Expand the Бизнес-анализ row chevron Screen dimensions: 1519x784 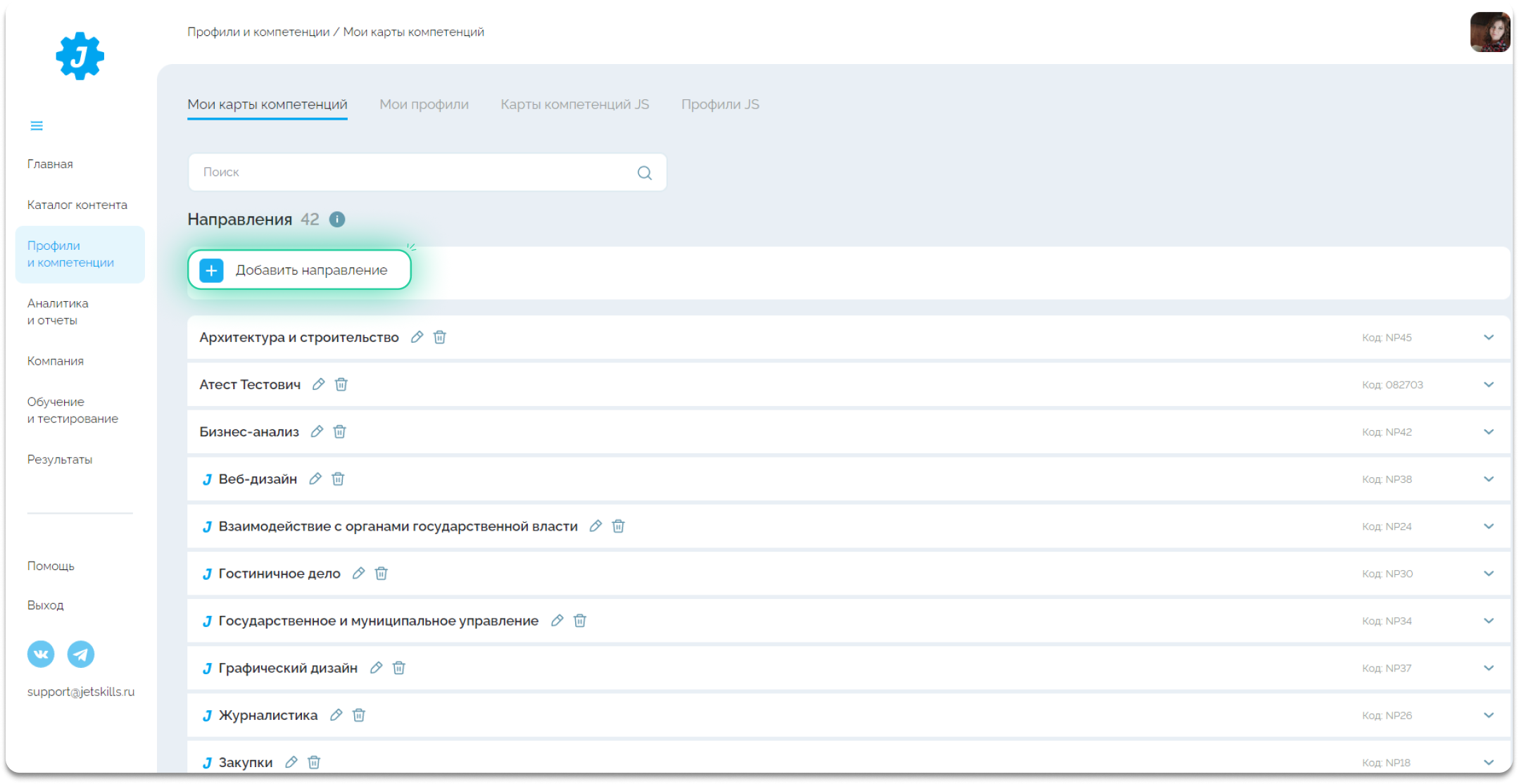pyautogui.click(x=1488, y=431)
